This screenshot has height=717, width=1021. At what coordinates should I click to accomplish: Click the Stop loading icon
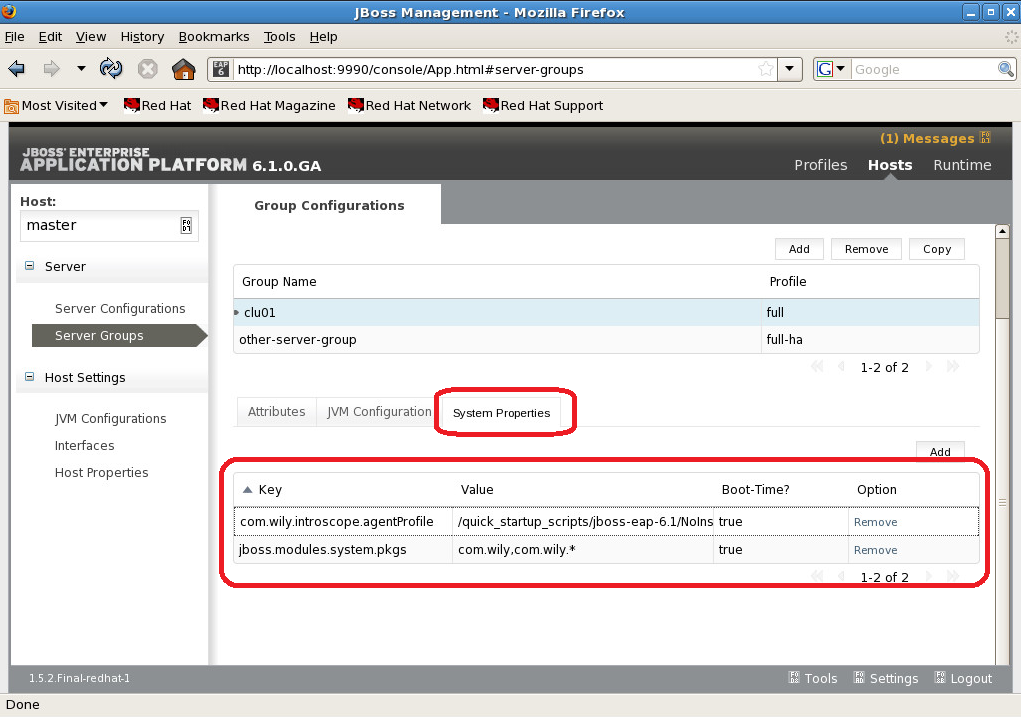pos(147,68)
